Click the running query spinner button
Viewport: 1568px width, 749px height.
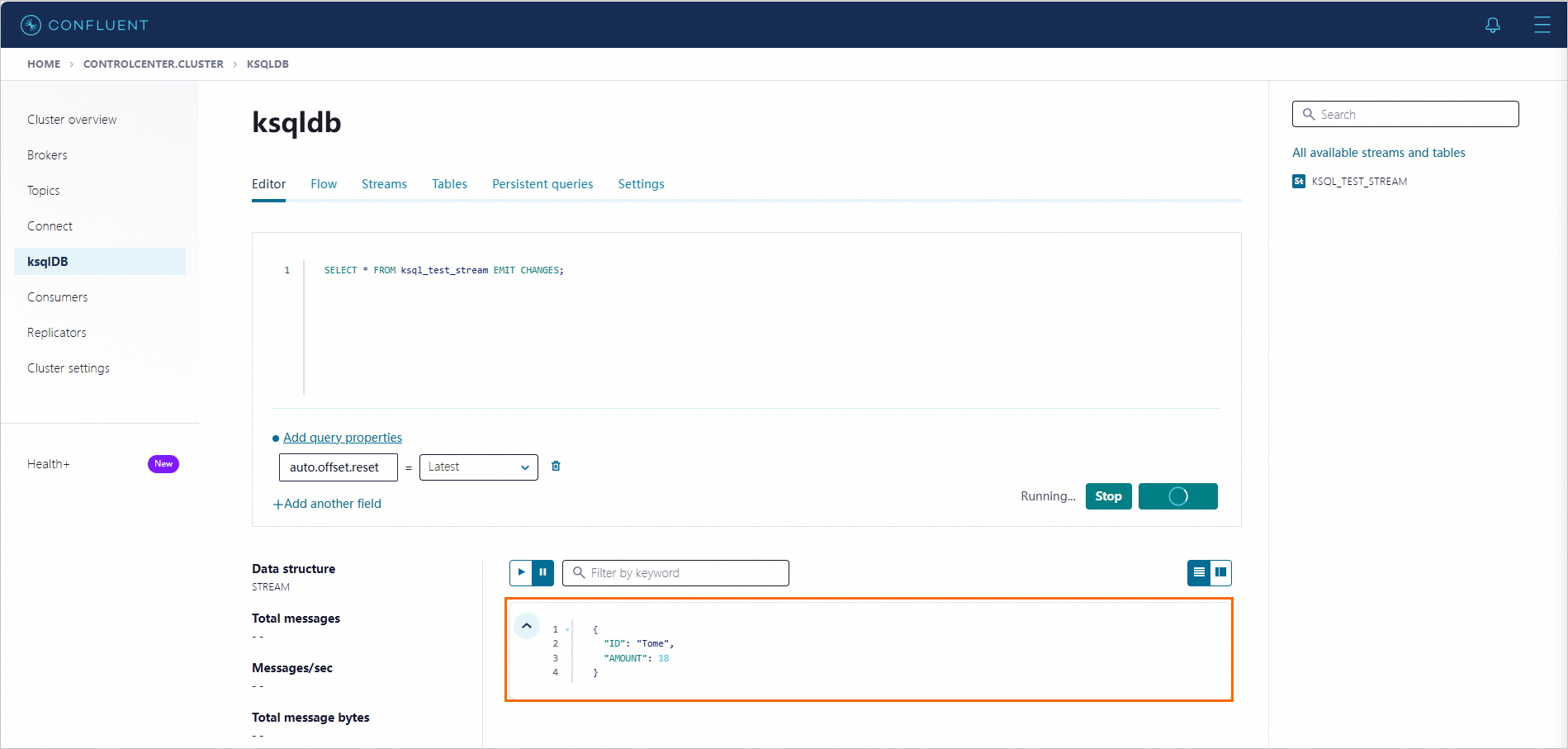click(1177, 496)
